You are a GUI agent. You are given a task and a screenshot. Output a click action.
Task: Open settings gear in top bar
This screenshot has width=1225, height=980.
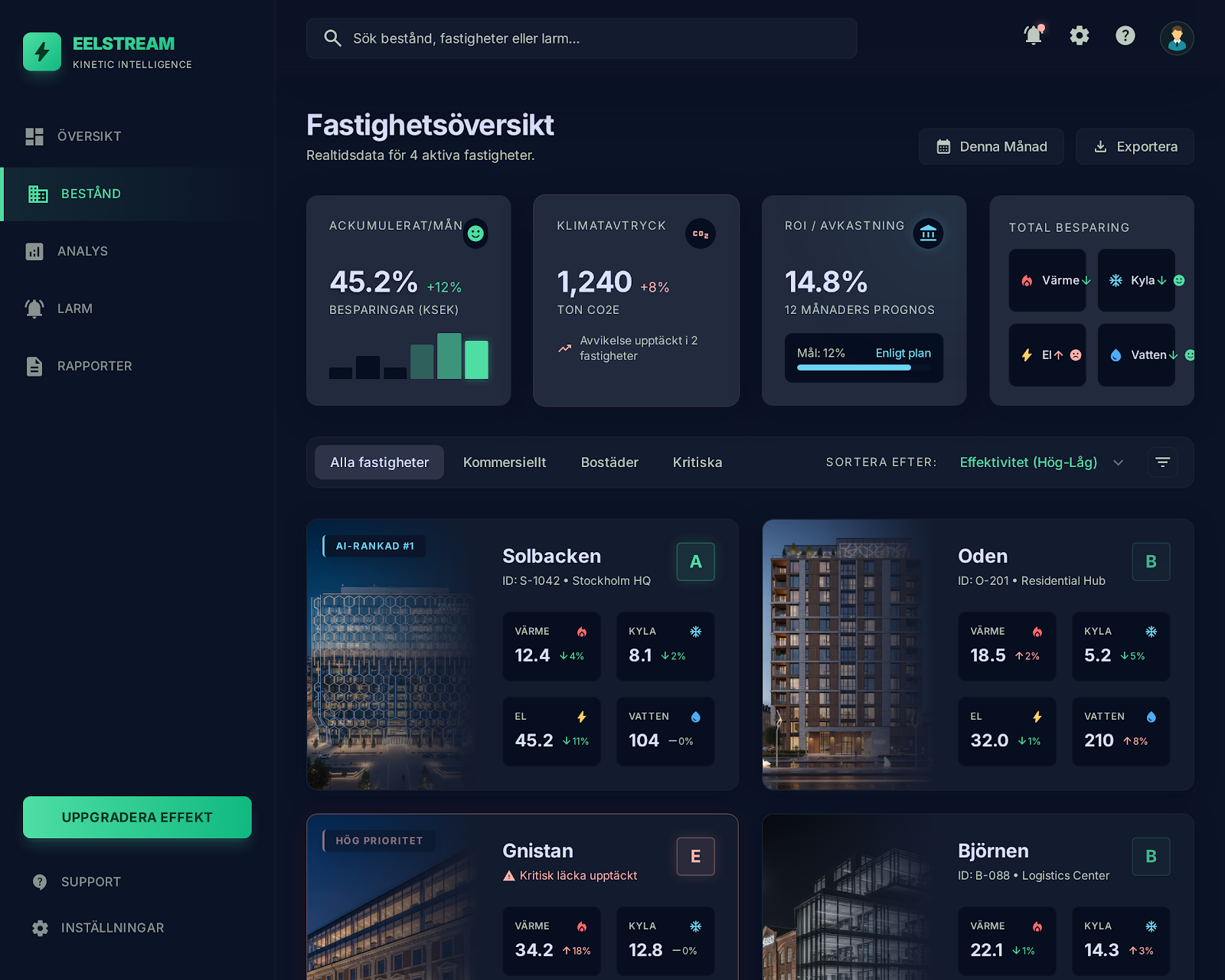[x=1080, y=35]
